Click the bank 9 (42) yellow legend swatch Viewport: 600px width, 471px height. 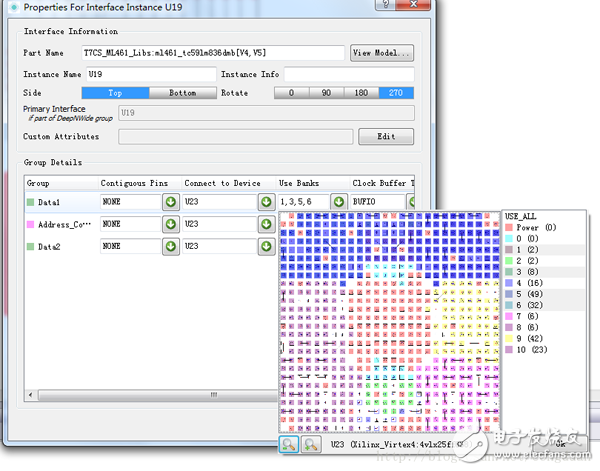[x=509, y=338]
